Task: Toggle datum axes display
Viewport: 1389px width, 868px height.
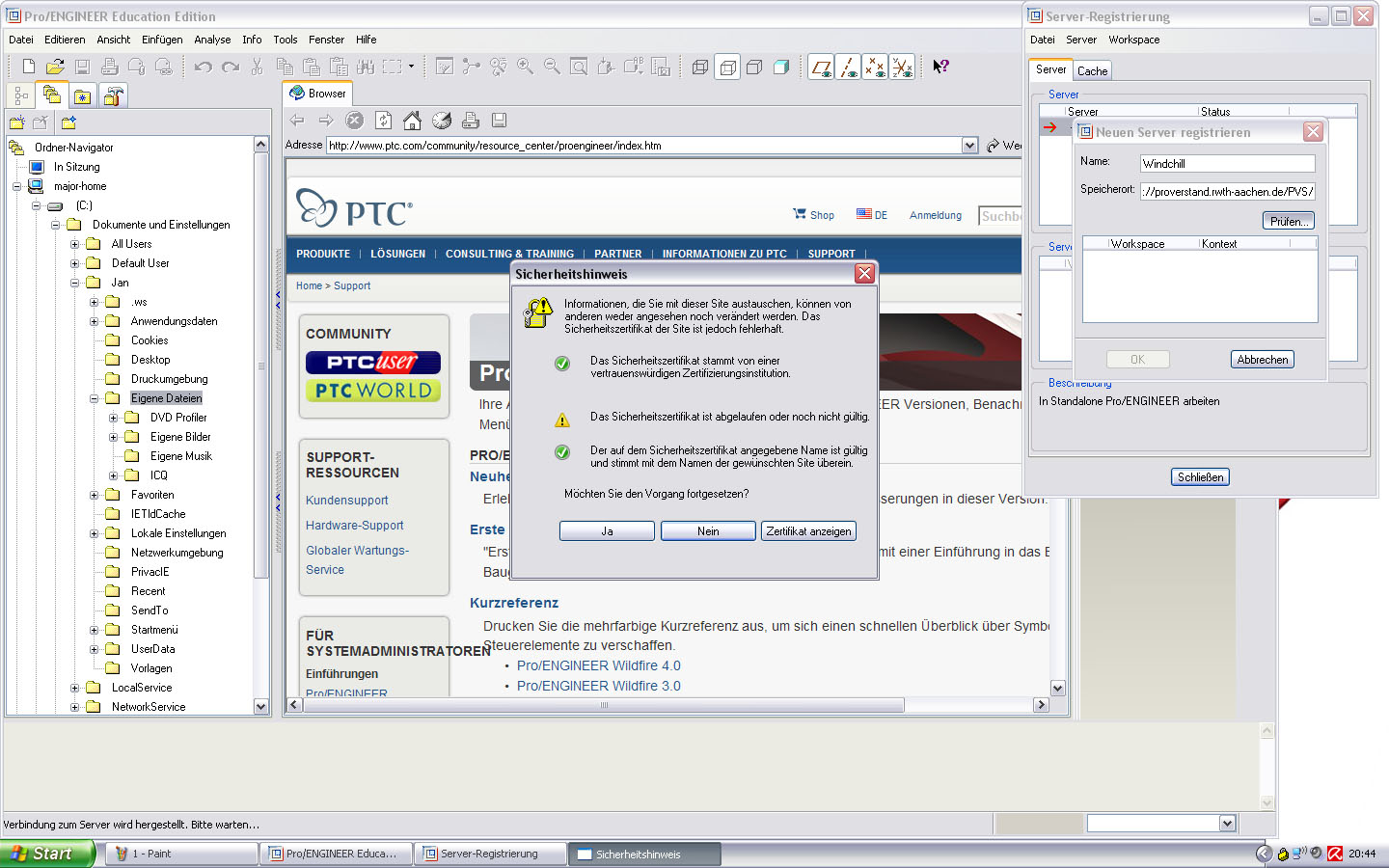Action: click(848, 67)
